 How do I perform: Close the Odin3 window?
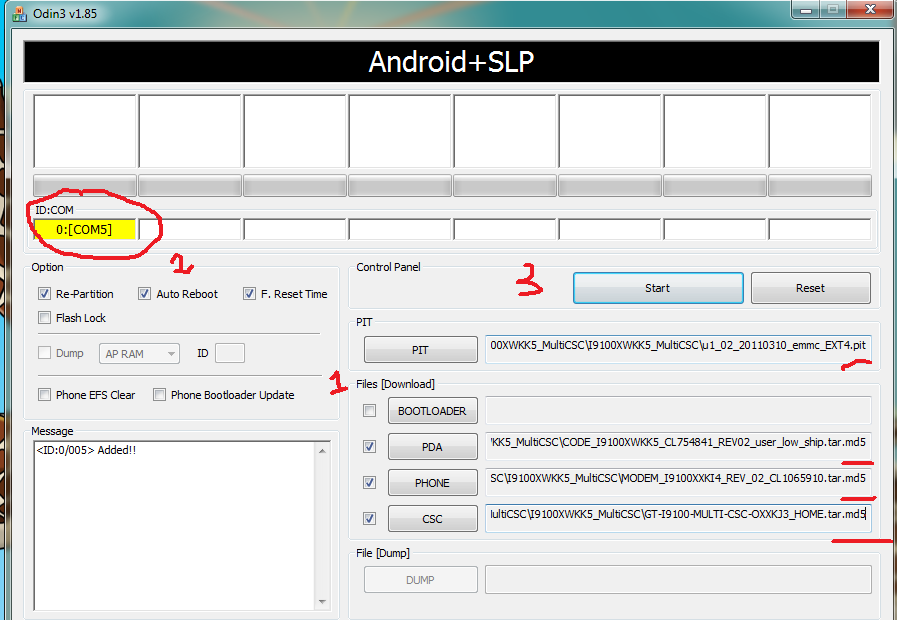click(871, 10)
